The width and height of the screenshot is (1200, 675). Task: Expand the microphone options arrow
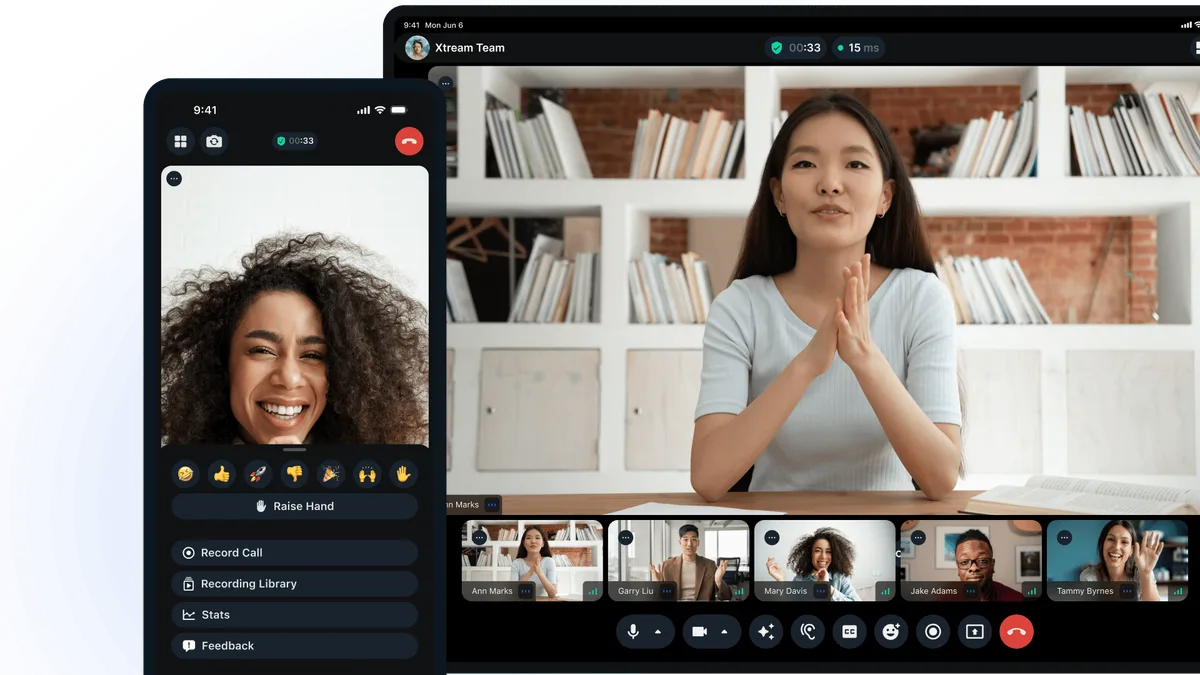[x=658, y=632]
